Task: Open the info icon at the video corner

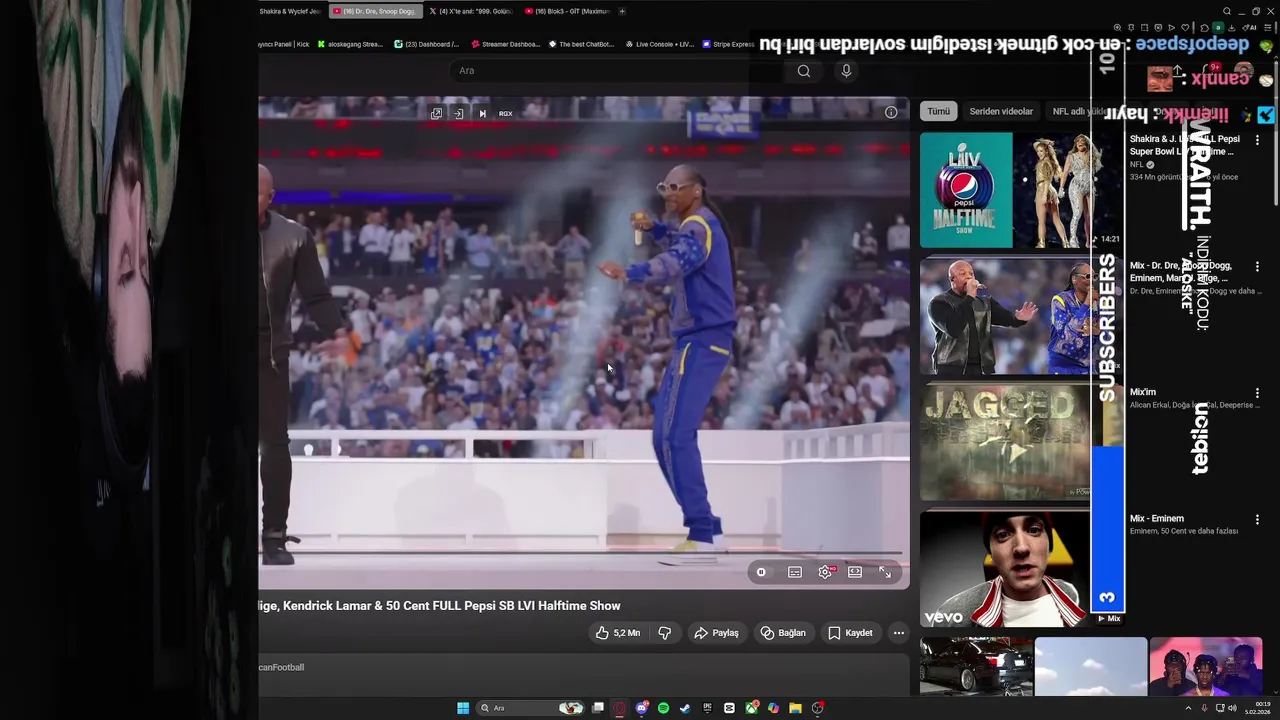Action: (x=891, y=112)
